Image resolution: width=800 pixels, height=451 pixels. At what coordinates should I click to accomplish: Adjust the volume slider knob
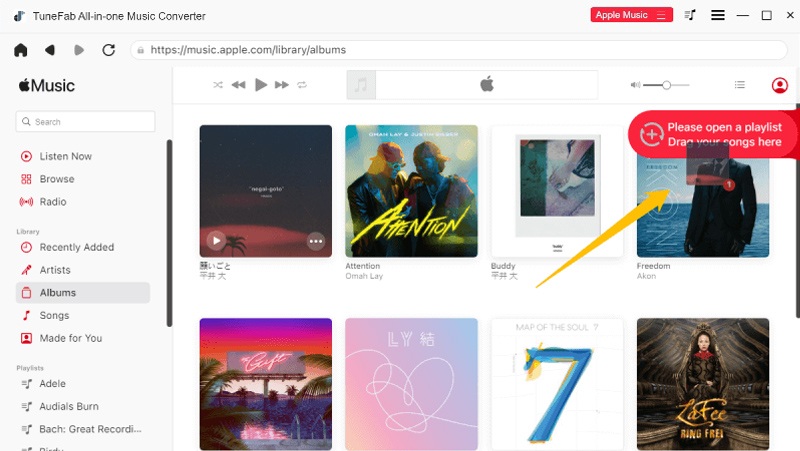666,85
